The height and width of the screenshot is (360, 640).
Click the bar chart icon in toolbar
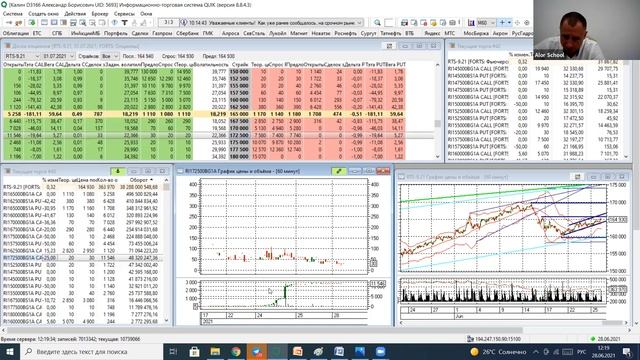[471, 23]
